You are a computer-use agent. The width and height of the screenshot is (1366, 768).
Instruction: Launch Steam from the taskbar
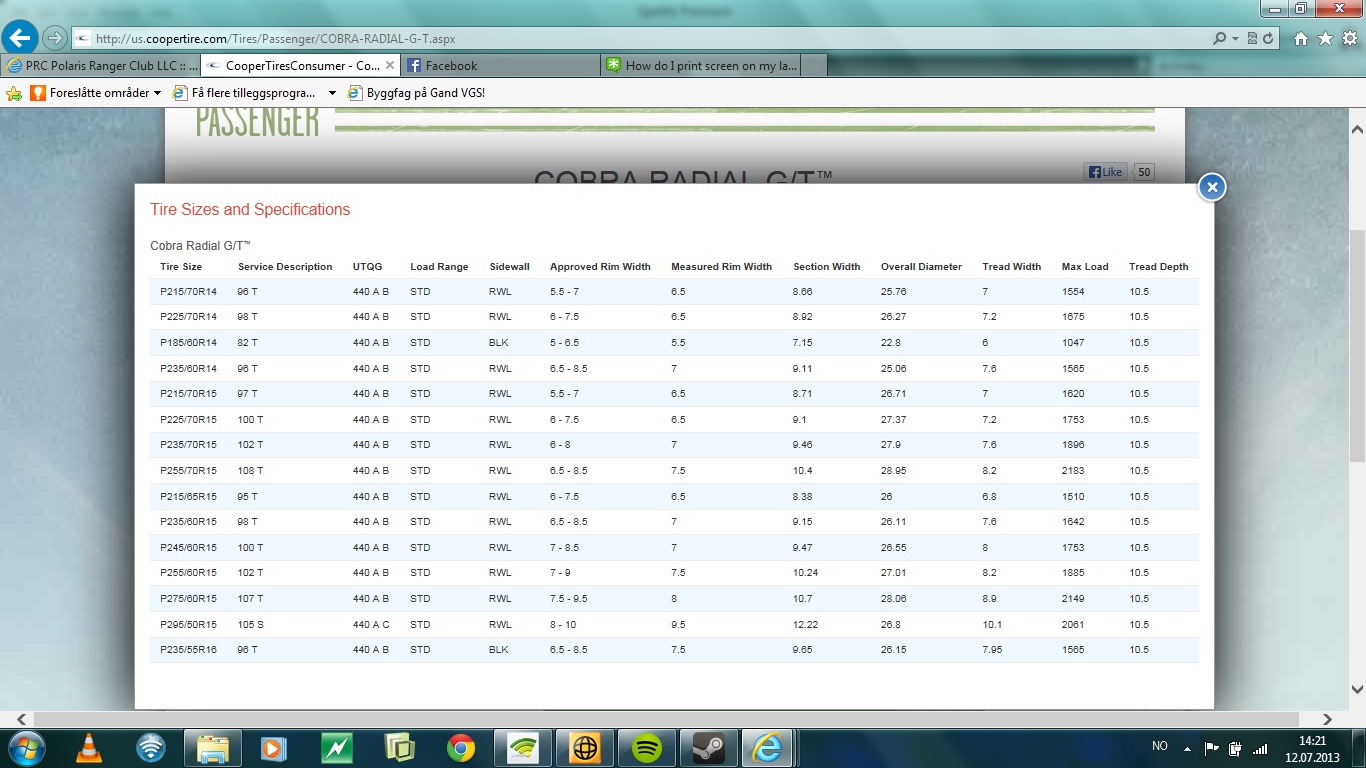709,747
